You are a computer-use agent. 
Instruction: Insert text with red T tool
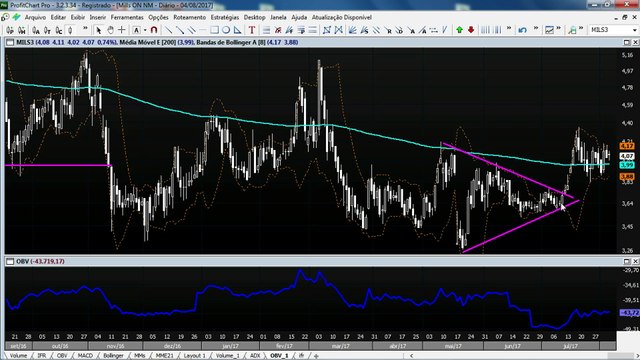click(252, 30)
